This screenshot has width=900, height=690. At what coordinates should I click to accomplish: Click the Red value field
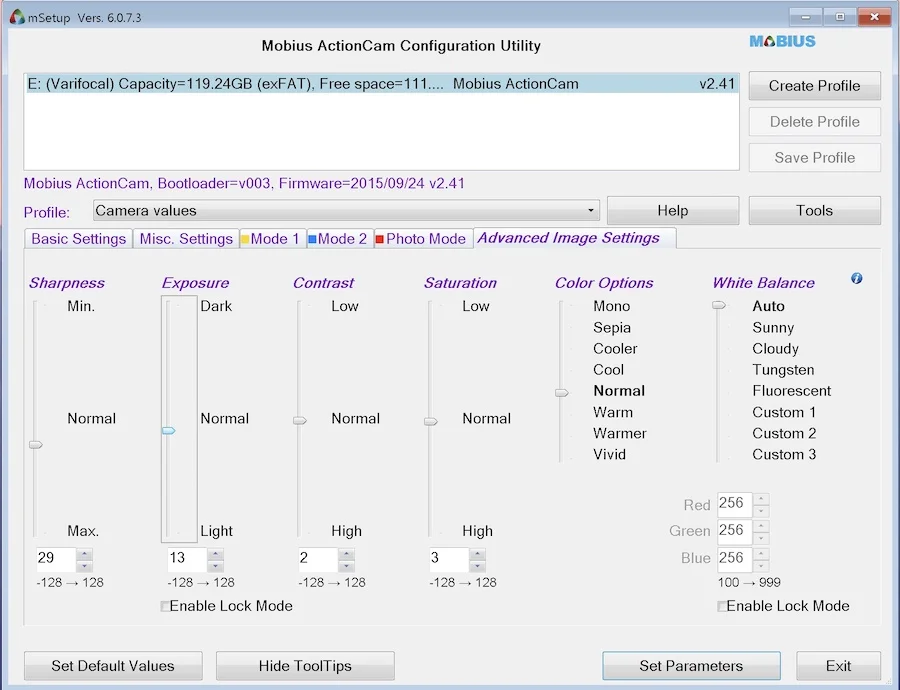[735, 504]
